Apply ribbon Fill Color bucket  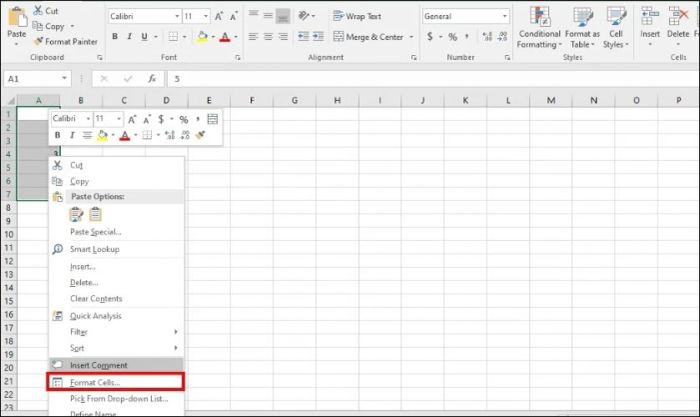[x=202, y=37]
